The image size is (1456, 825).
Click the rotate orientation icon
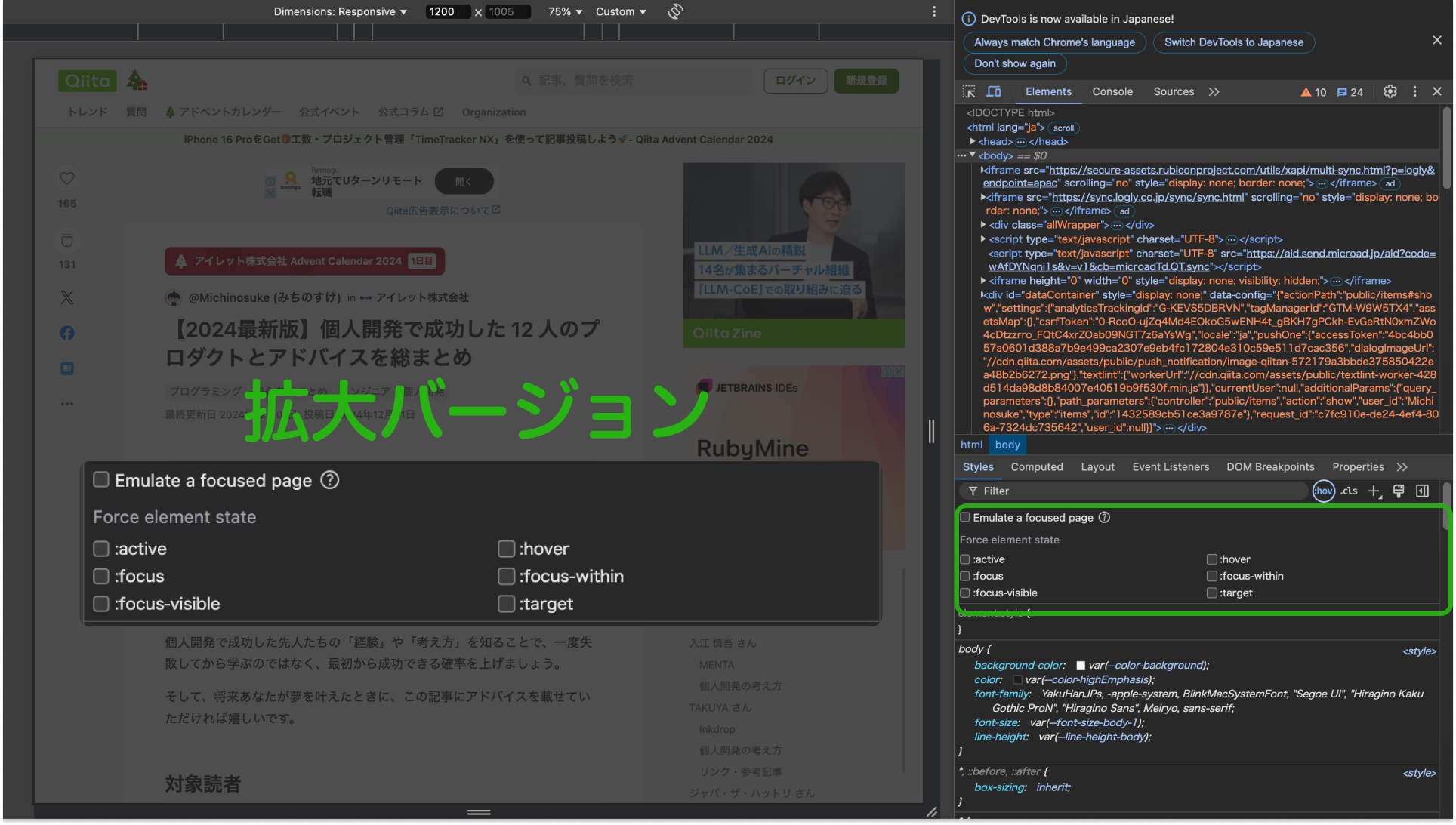pos(675,11)
